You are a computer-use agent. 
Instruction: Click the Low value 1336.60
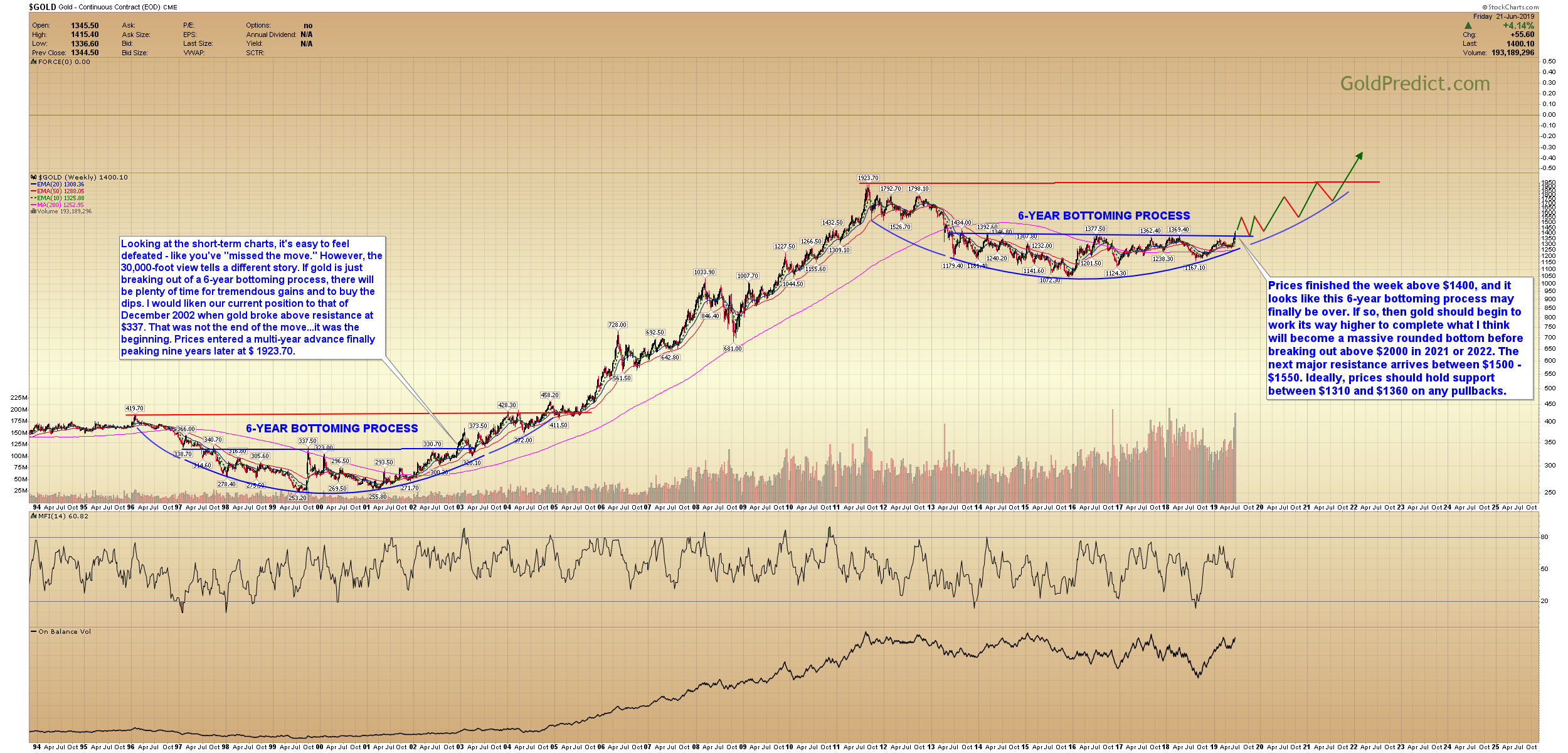coord(85,44)
